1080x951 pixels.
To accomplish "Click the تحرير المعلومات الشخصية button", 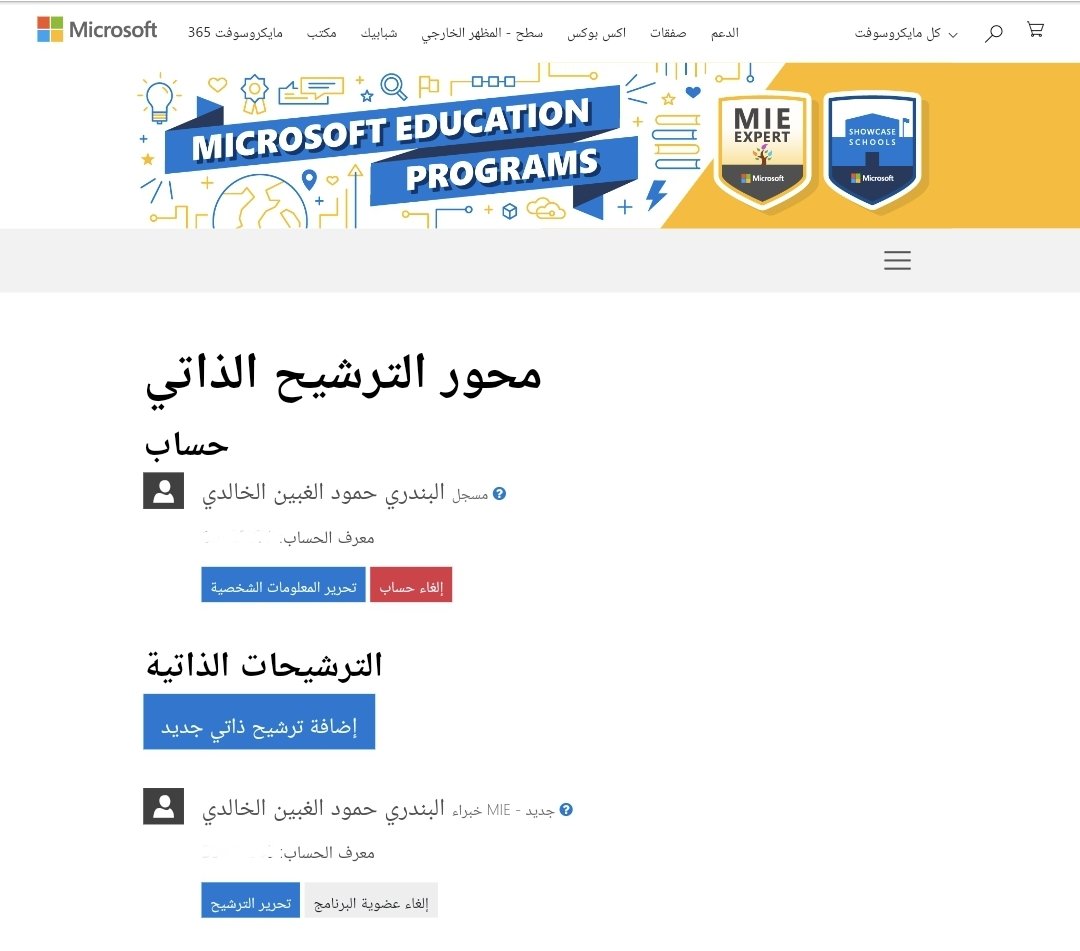I will pyautogui.click(x=283, y=585).
